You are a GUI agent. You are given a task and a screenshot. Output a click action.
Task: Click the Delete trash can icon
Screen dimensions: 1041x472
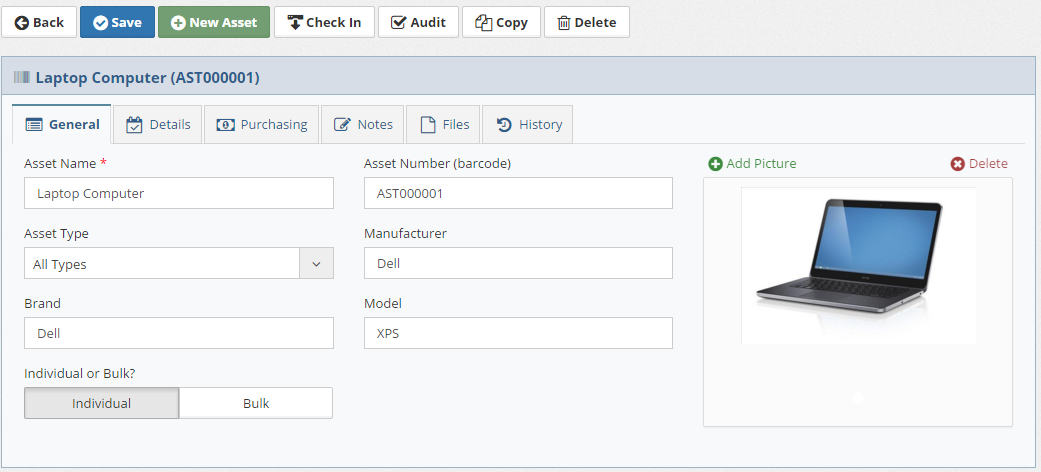pos(564,23)
